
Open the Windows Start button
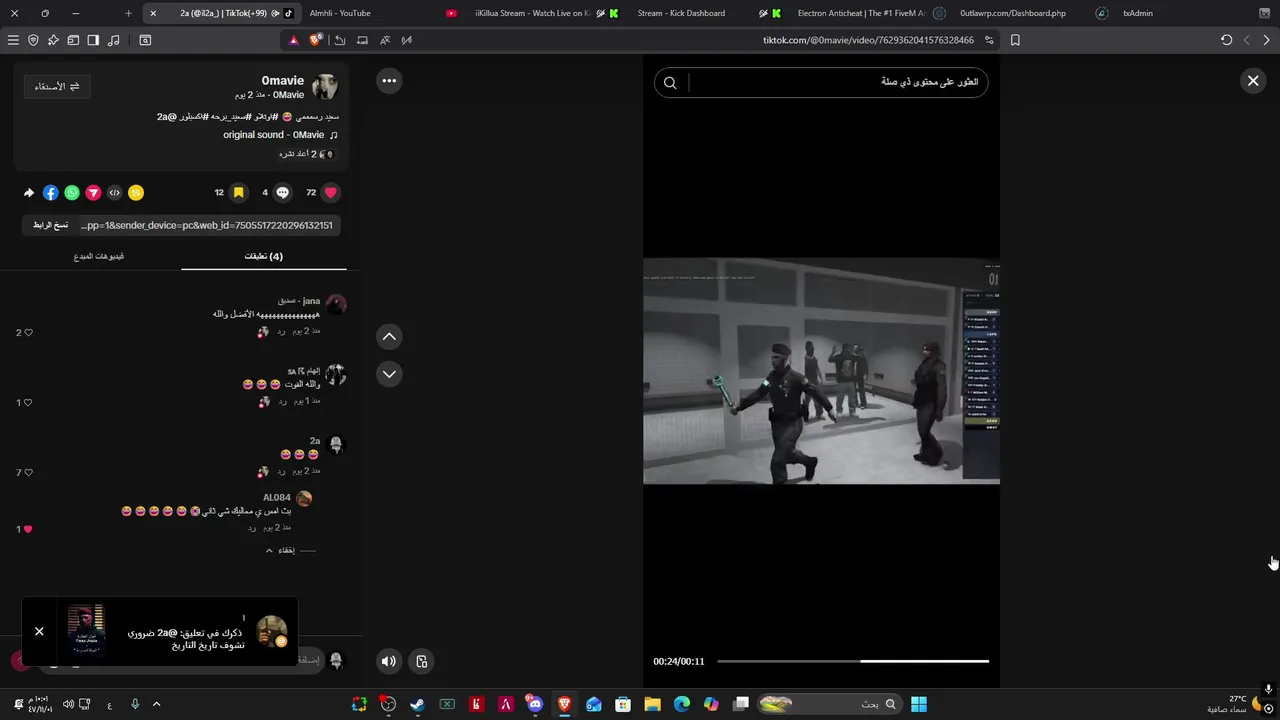918,704
